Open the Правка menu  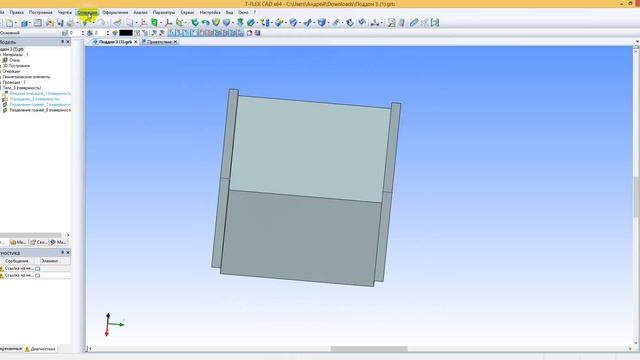pos(17,13)
